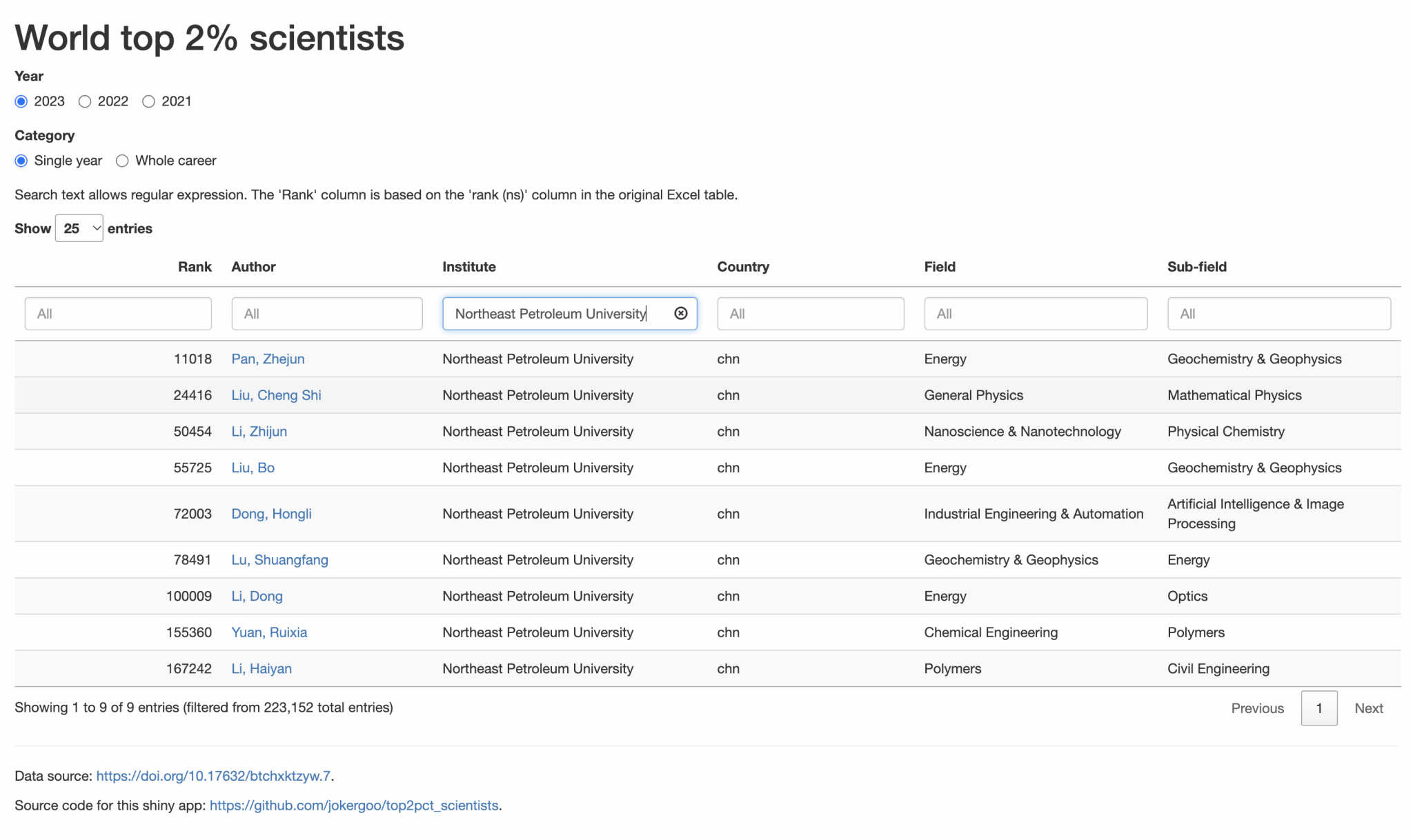Select the 2022 year radio button

(x=85, y=101)
